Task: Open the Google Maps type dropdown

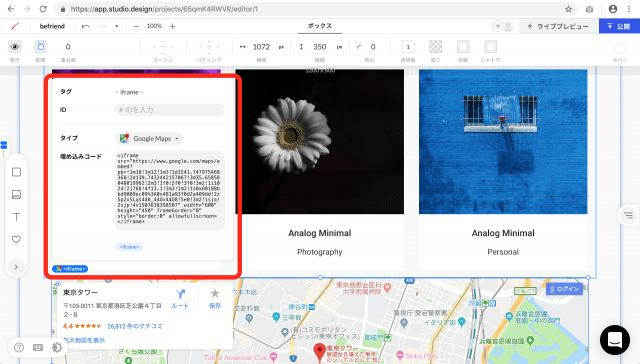Action: [x=149, y=138]
